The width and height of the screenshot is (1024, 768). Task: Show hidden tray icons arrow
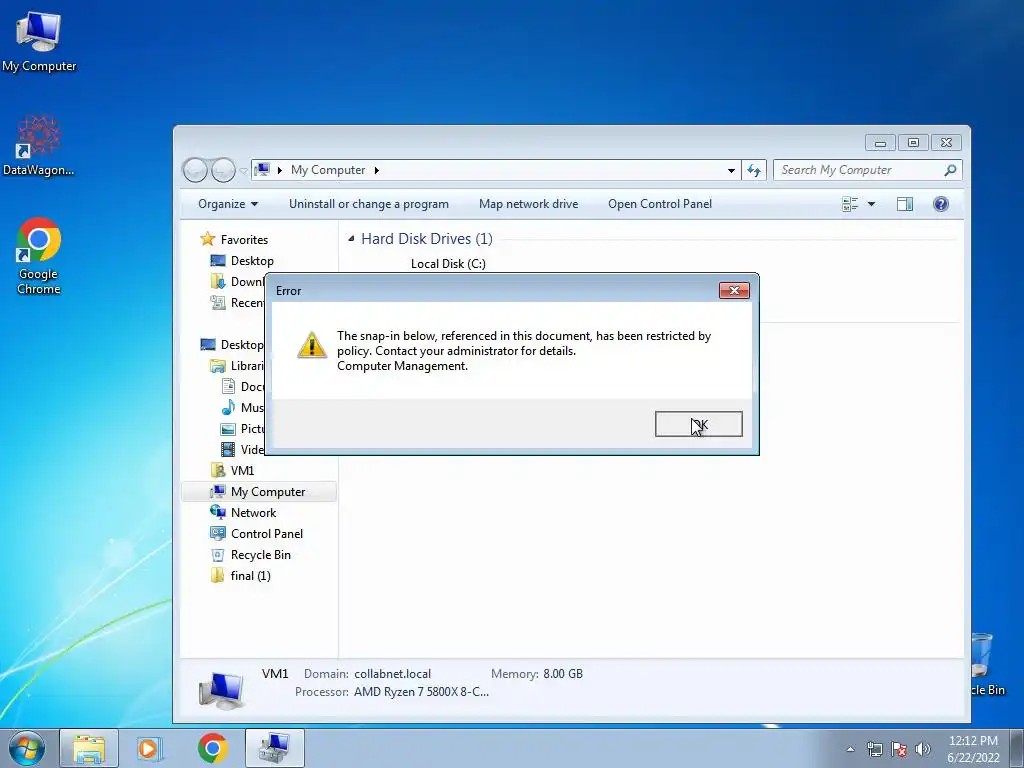tap(850, 749)
